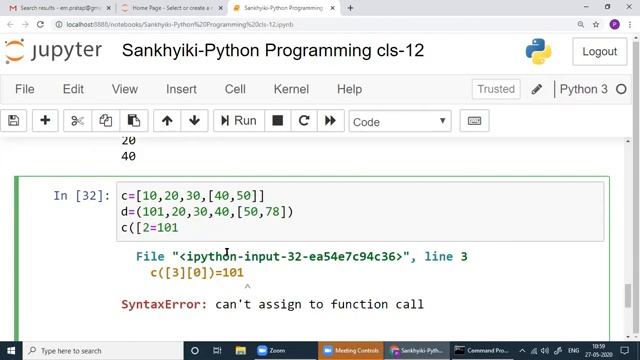Screen dimensions: 640x360
Task: Open Cortana circle on taskbar
Action: click(195, 351)
